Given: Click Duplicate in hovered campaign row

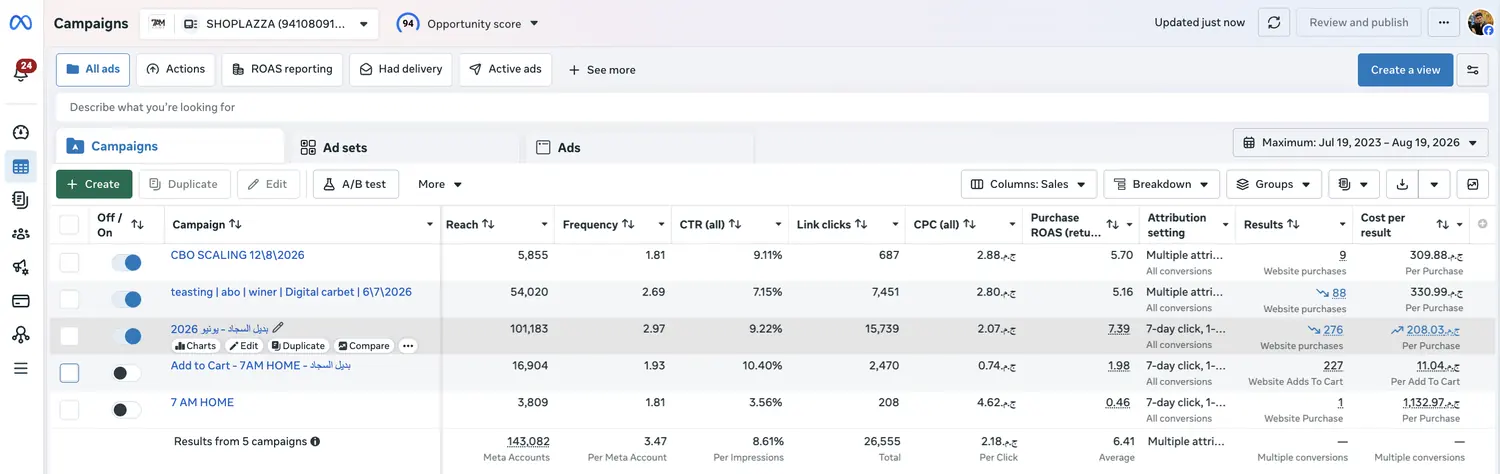Looking at the screenshot, I should click(x=298, y=346).
